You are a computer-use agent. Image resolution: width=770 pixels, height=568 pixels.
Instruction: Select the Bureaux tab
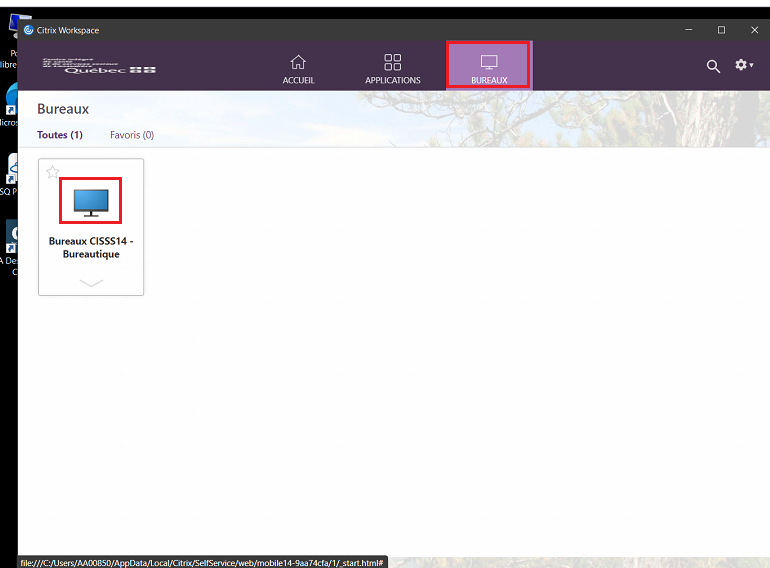pos(489,66)
